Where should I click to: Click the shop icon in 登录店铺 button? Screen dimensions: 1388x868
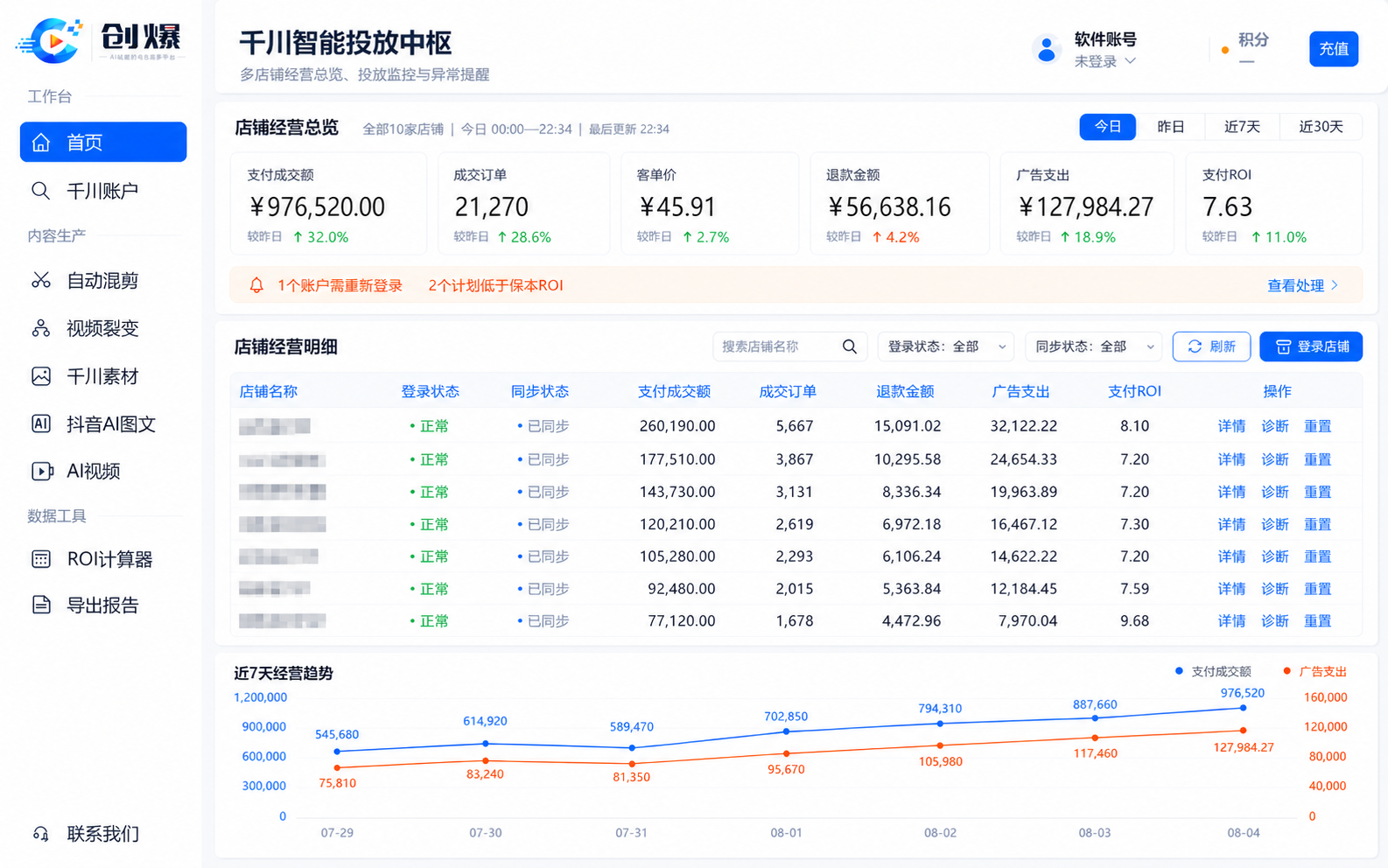click(1283, 346)
